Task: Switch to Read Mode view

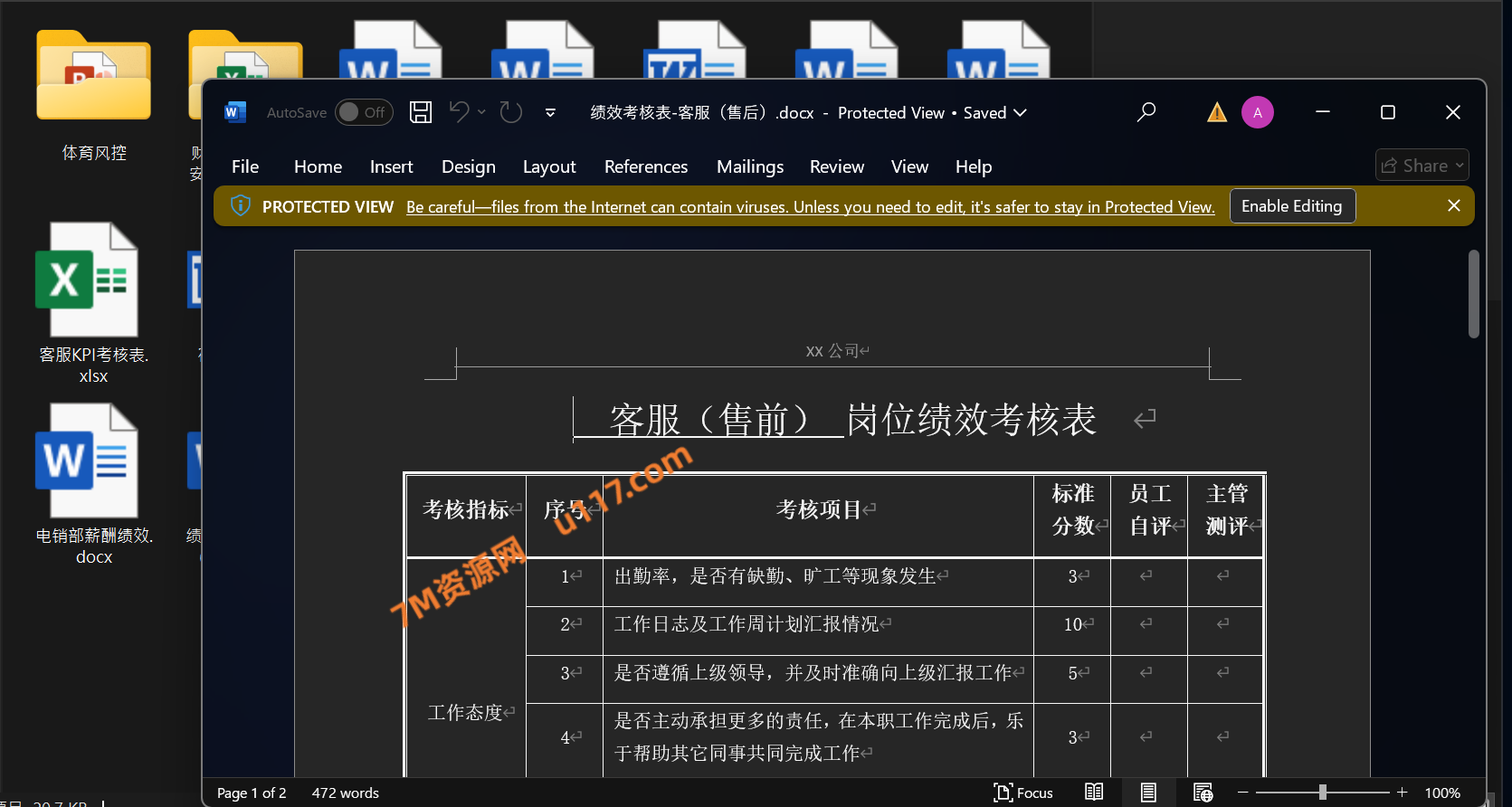Action: [1094, 793]
